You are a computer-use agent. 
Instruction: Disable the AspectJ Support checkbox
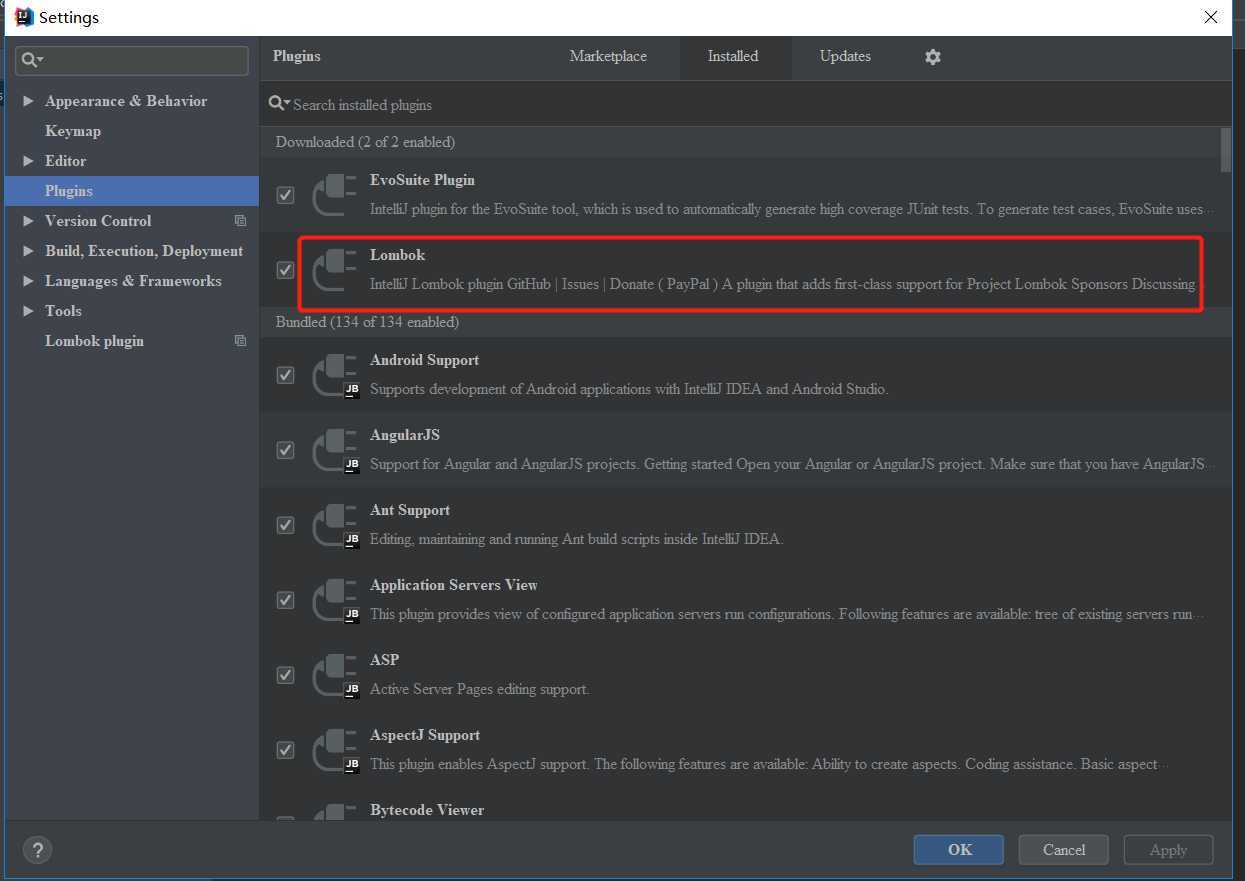(286, 750)
